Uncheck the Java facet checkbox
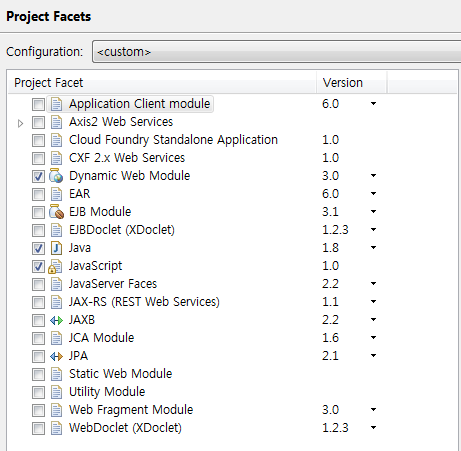 [38, 248]
